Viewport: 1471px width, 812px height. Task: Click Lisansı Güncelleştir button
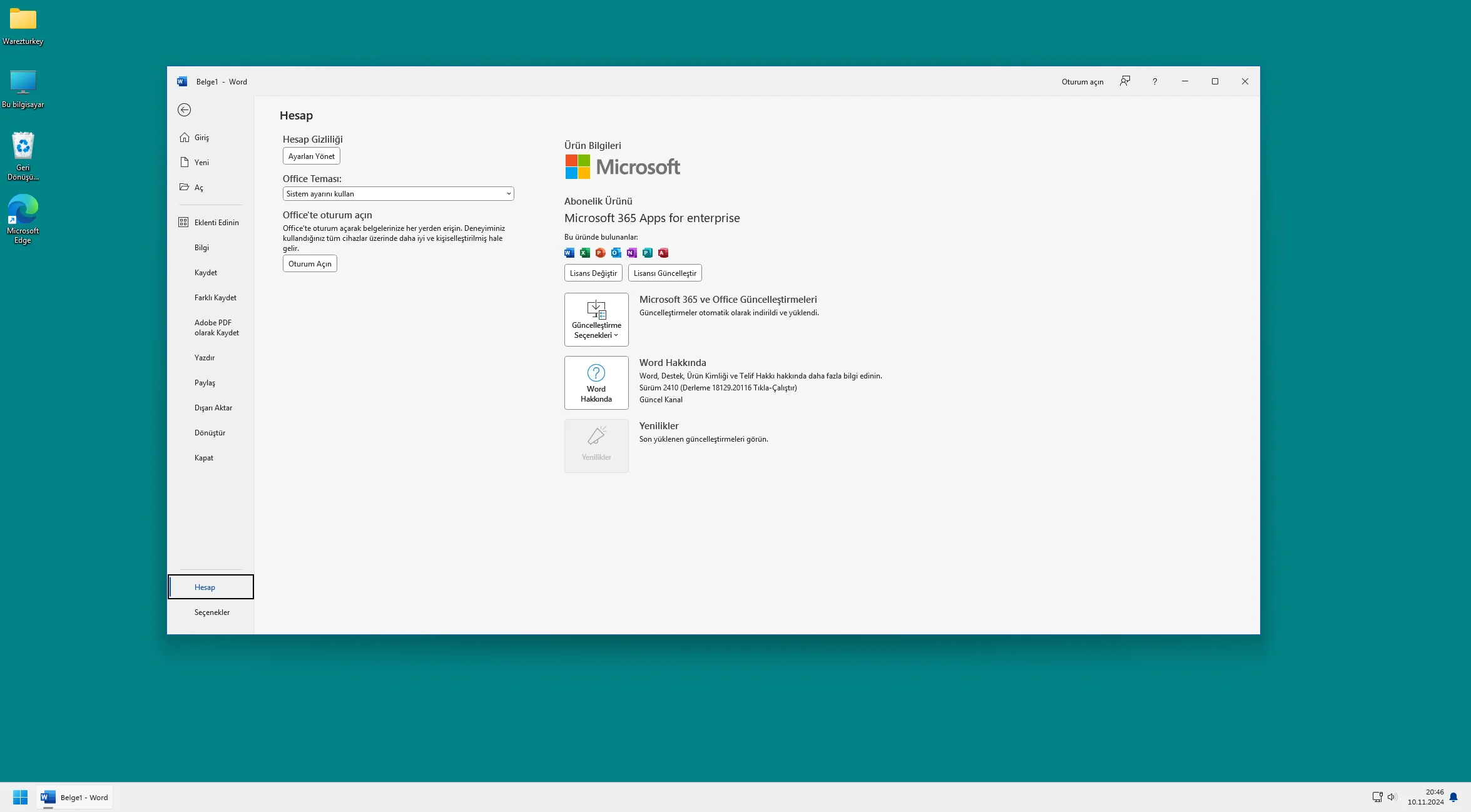pos(664,273)
